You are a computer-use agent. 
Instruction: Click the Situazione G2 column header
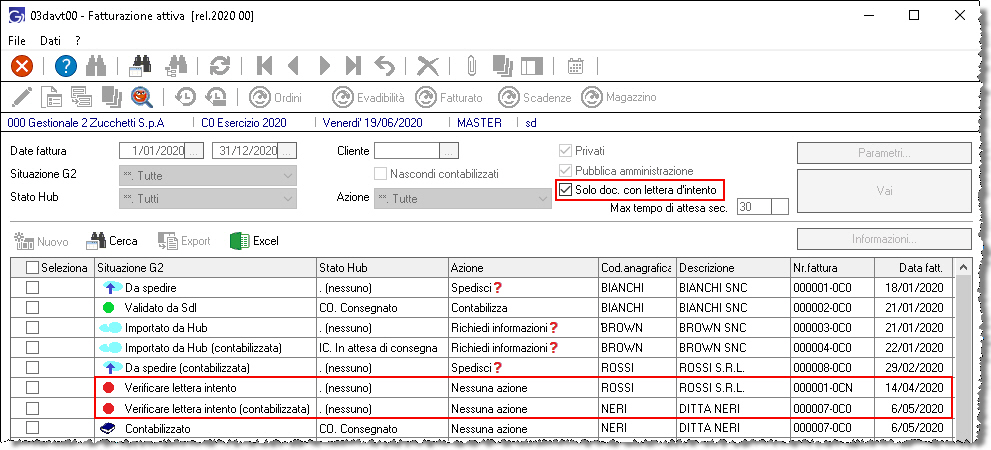pyautogui.click(x=205, y=268)
